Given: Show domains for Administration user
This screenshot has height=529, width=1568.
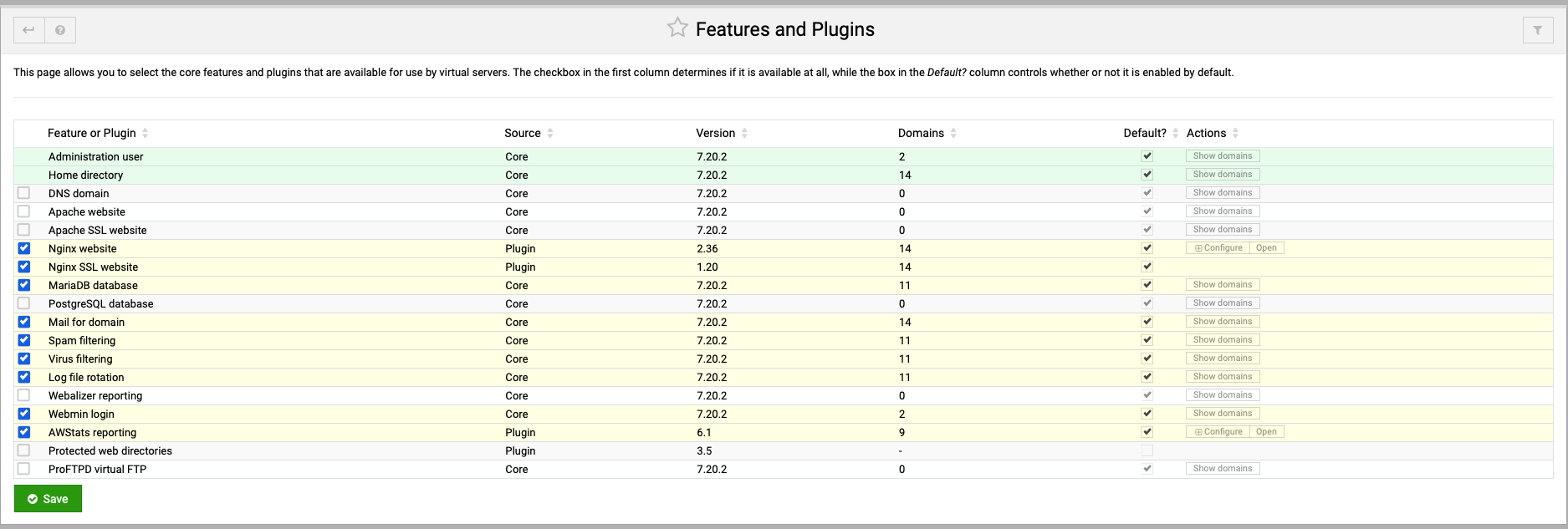Looking at the screenshot, I should (x=1223, y=156).
